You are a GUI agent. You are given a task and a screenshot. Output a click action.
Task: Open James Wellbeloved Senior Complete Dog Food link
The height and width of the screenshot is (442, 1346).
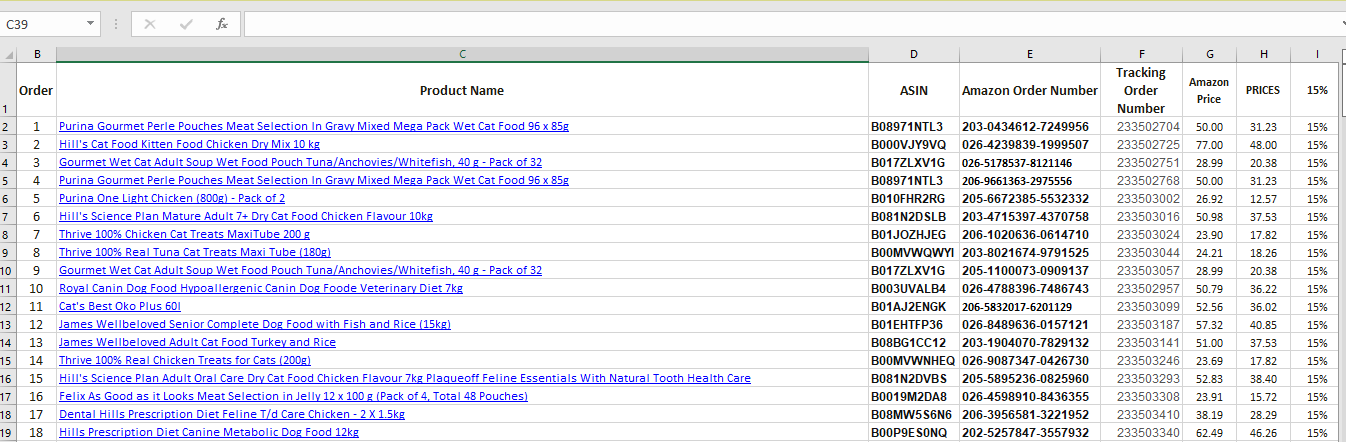tap(255, 324)
